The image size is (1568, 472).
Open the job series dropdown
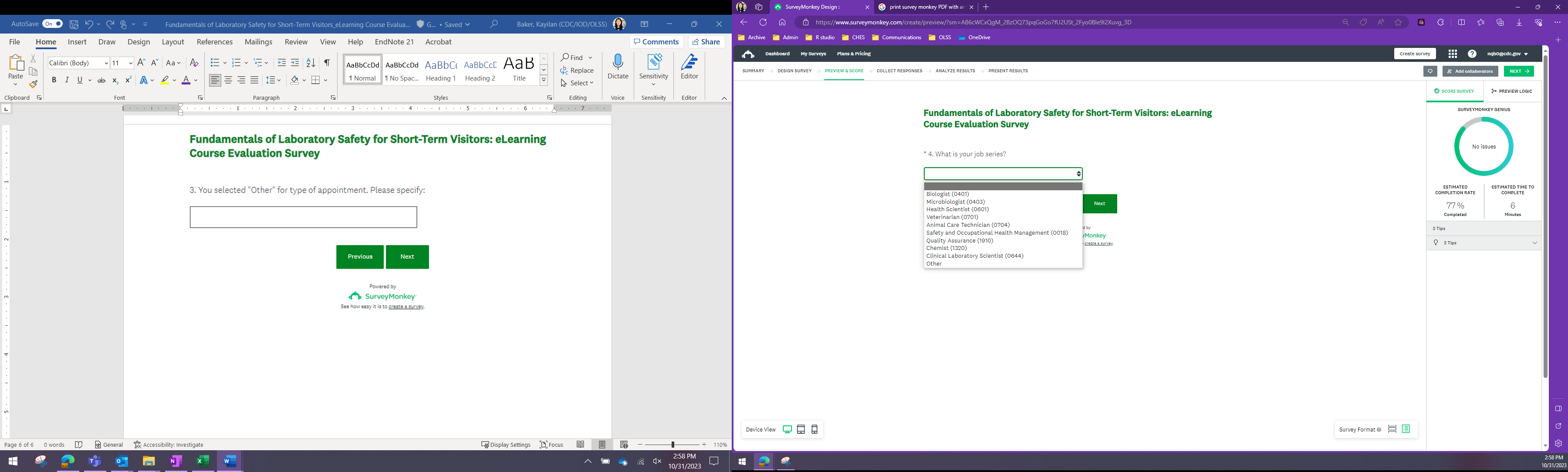tap(1003, 174)
